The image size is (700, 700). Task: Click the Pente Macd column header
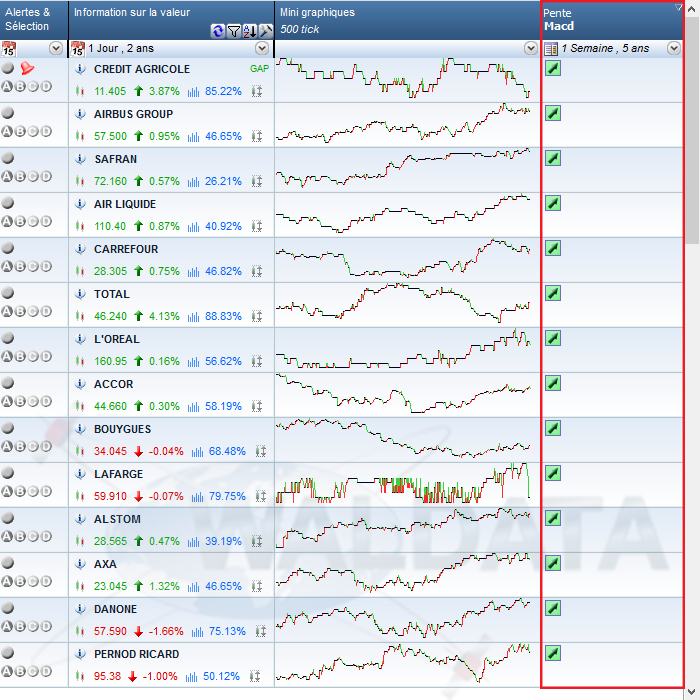[x=612, y=20]
